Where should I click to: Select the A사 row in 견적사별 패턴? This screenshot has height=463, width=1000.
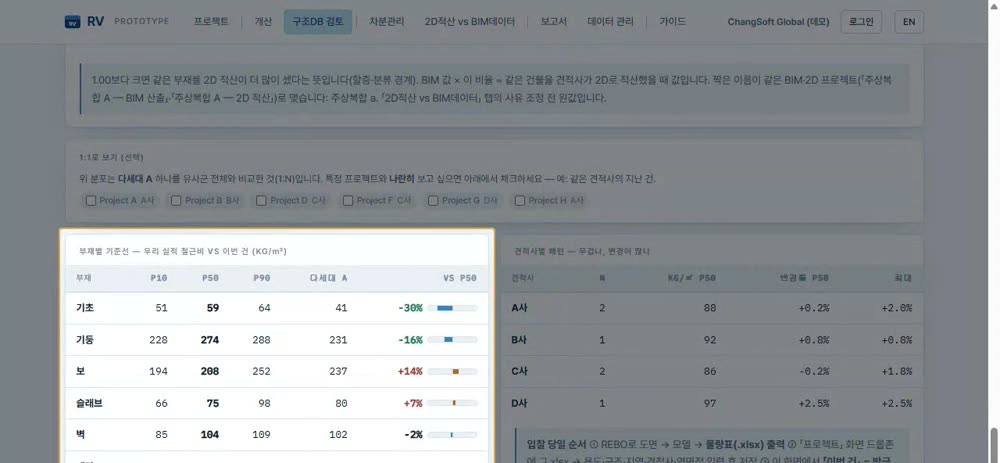pyautogui.click(x=712, y=308)
